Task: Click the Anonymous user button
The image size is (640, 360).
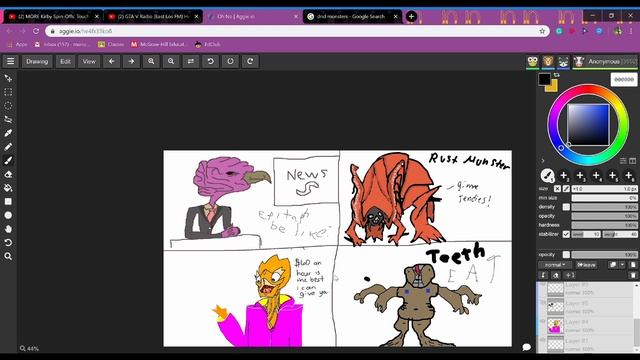Action: (x=605, y=62)
